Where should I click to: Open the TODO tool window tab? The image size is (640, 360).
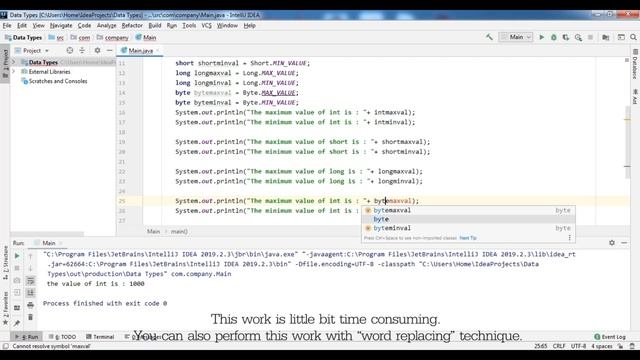pos(62,337)
